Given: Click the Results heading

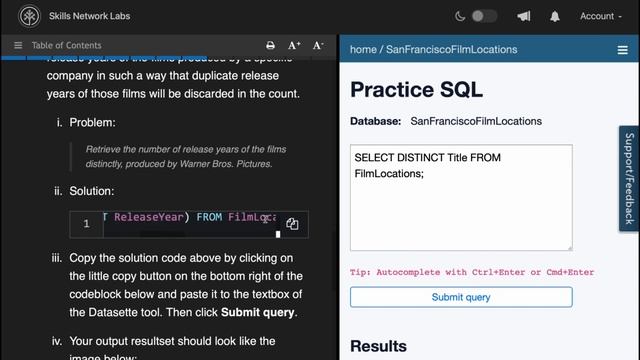Looking at the screenshot, I should 378,346.
